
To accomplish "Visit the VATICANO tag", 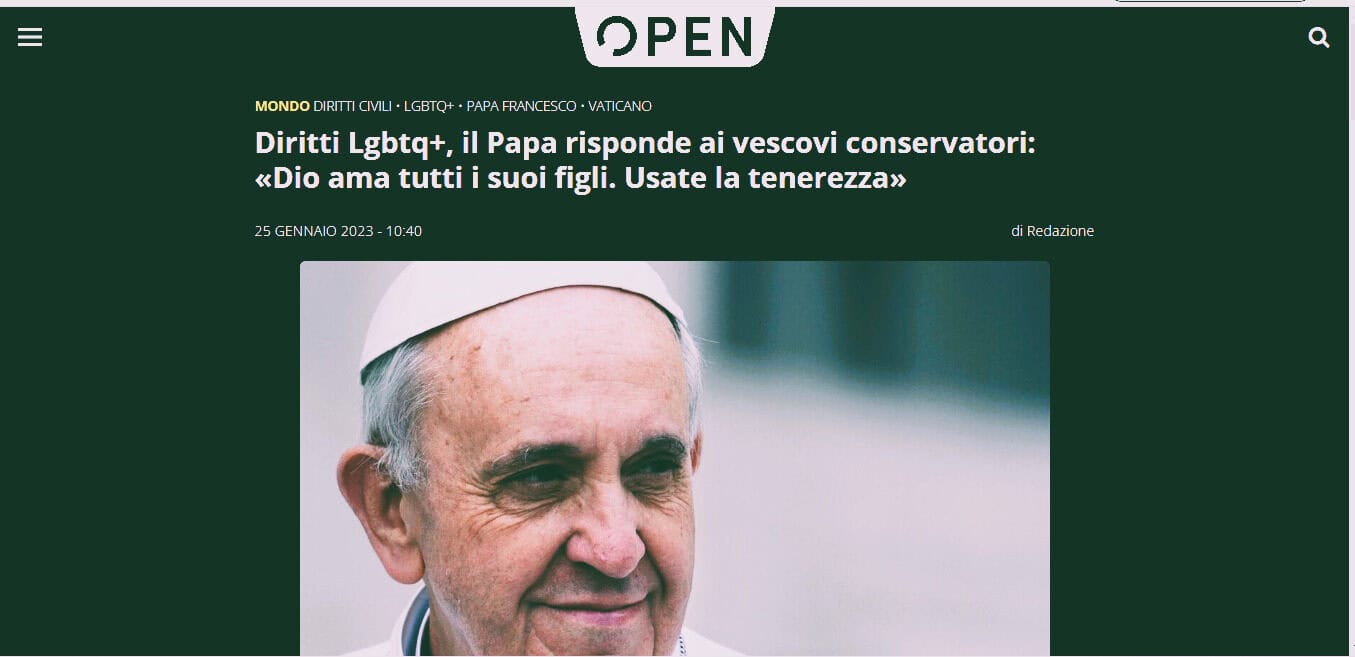I will 620,106.
